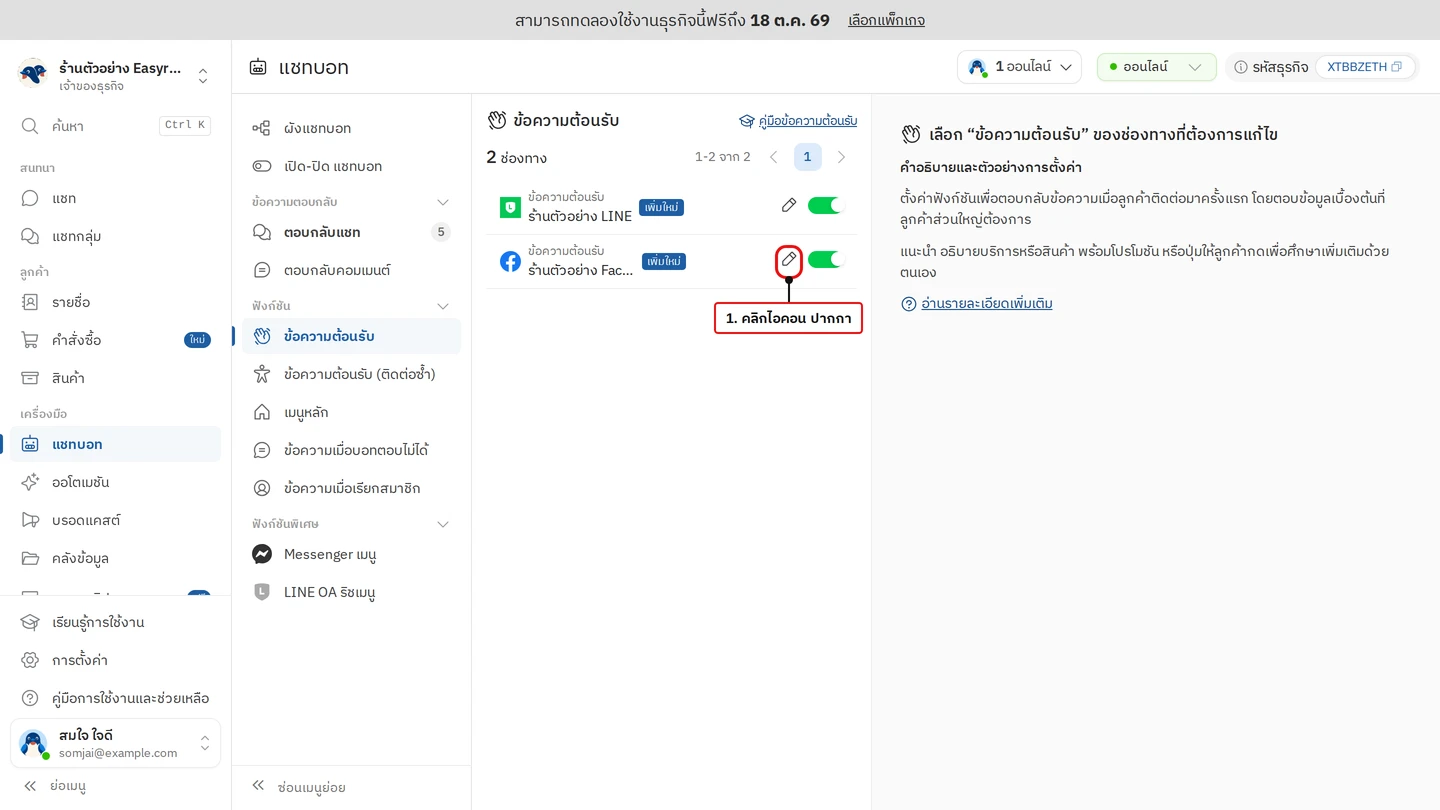Screen dimensions: 1440x810
Task: Toggle the Facebook channel welcome message switch
Action: [x=826, y=260]
